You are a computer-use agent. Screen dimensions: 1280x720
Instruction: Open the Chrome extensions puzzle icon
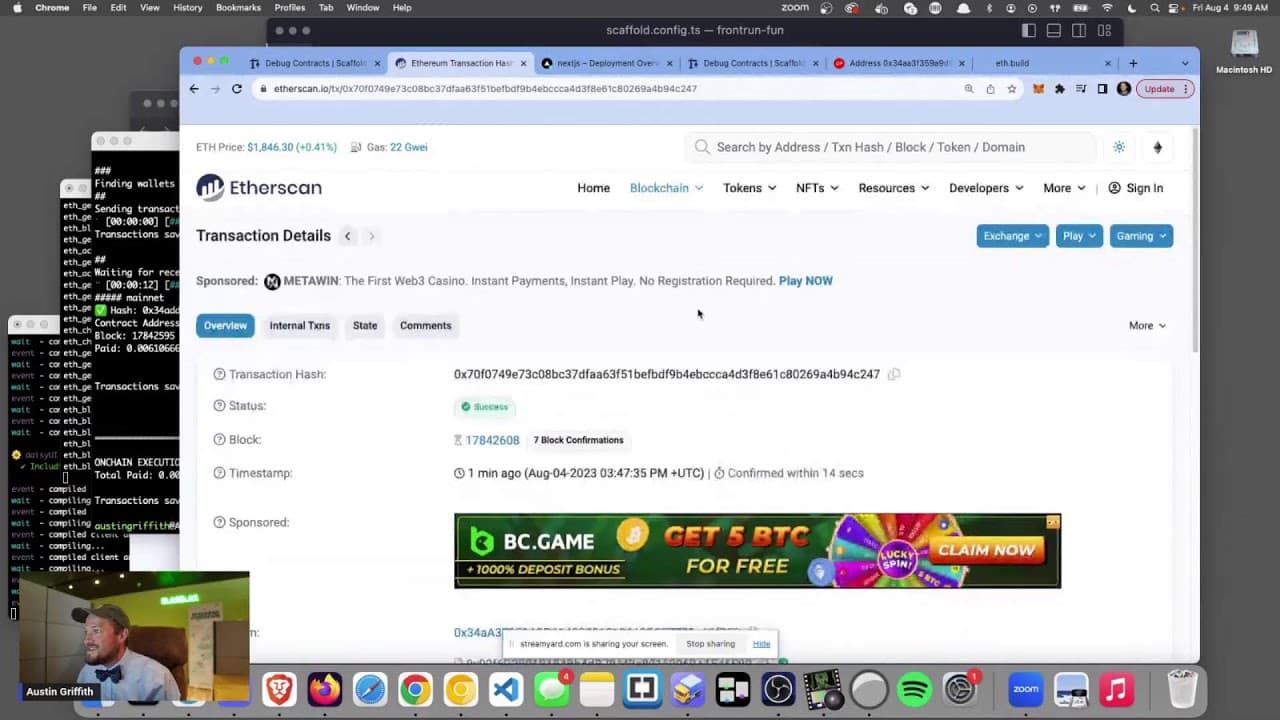pos(1059,89)
